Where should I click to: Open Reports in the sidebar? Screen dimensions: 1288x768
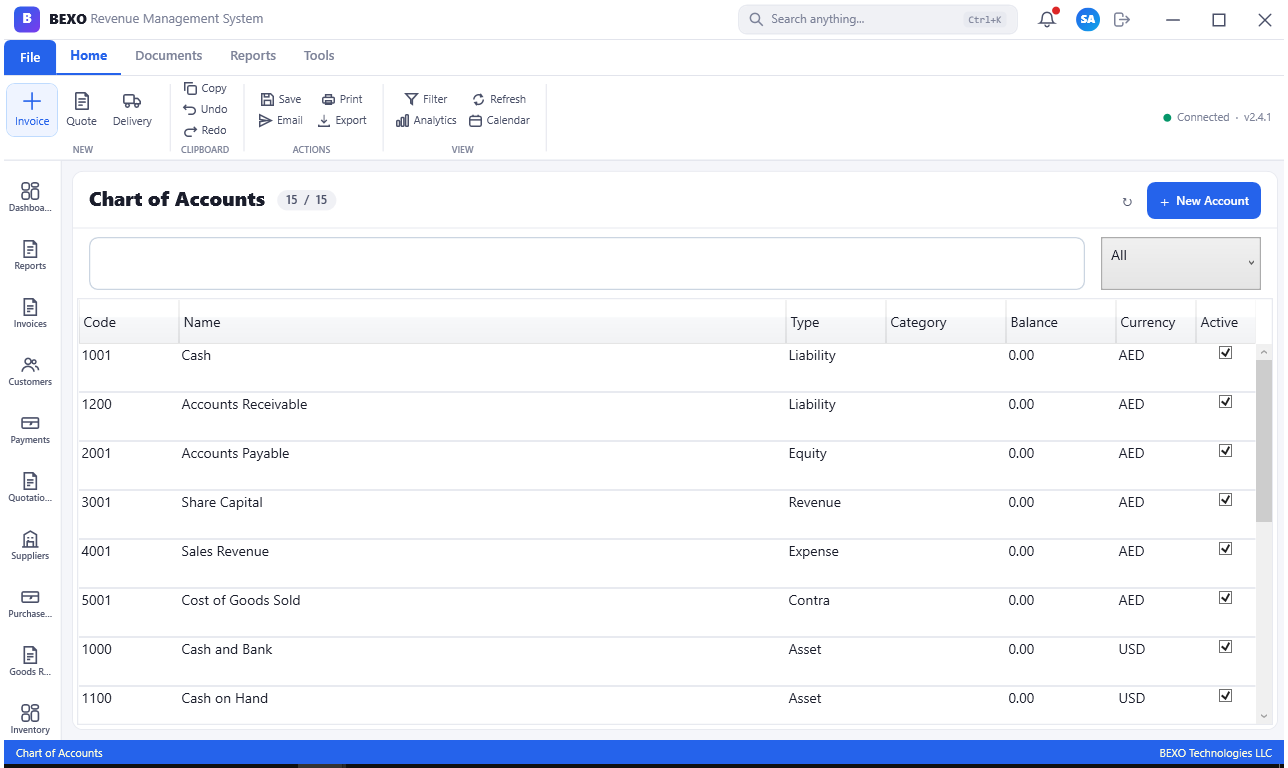(30, 255)
